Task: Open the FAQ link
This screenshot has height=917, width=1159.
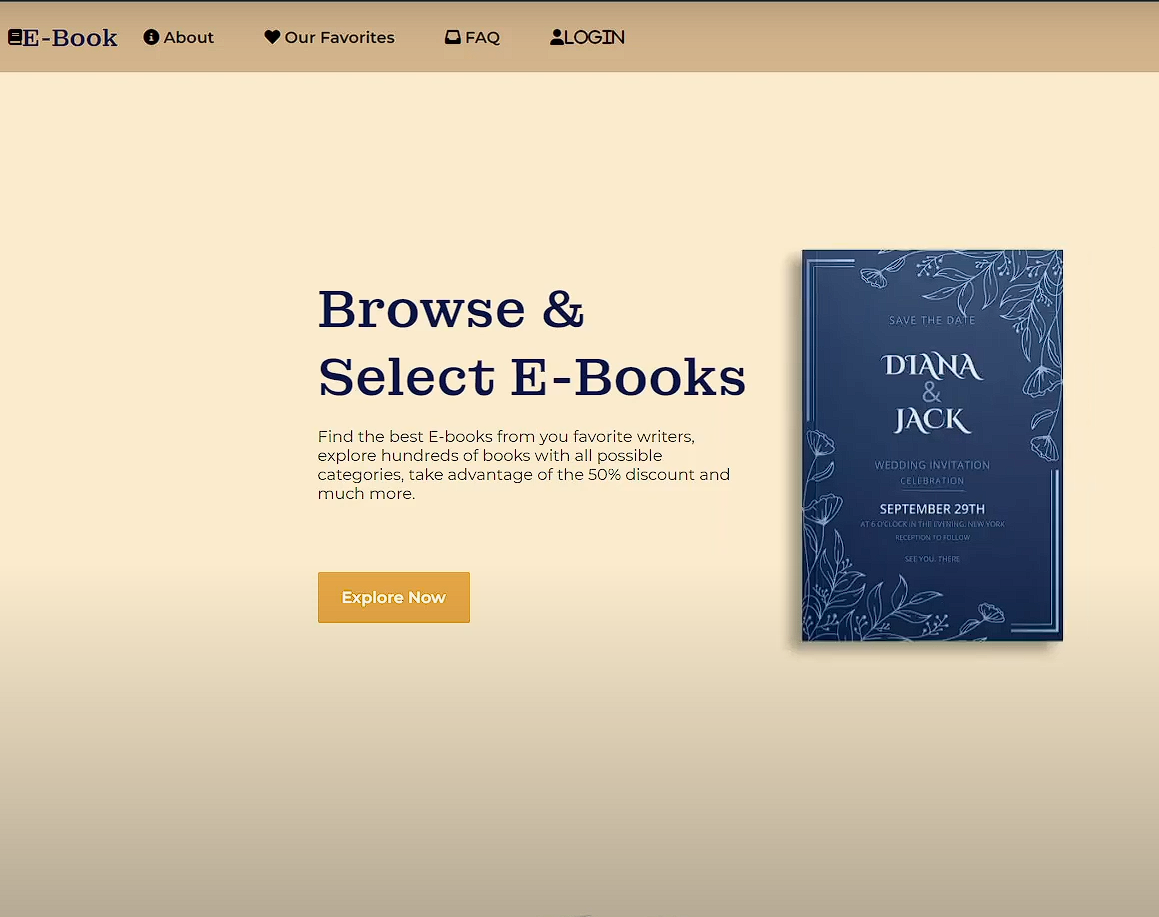Action: coord(482,37)
